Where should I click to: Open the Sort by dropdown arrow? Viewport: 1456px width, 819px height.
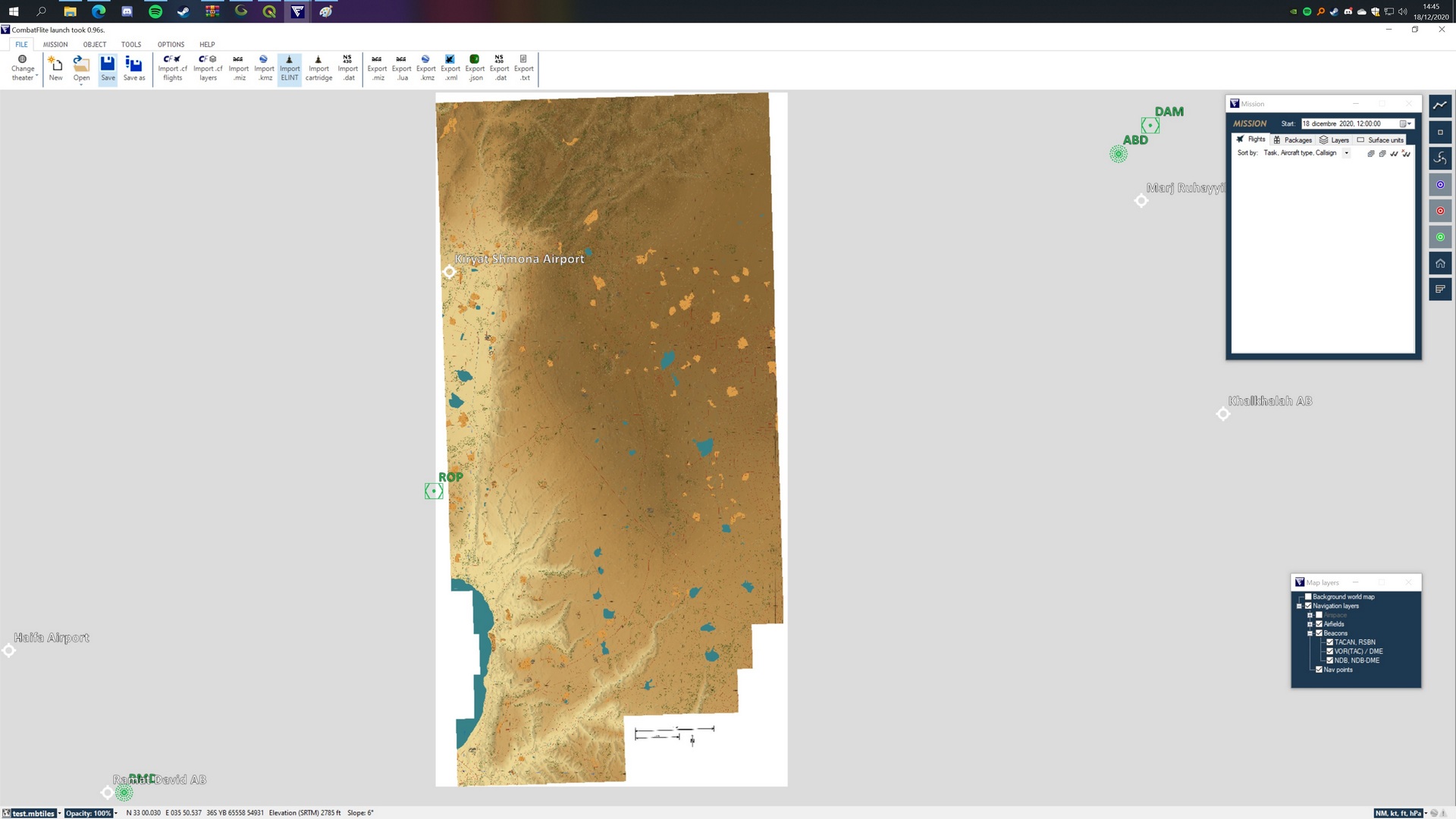pyautogui.click(x=1347, y=153)
